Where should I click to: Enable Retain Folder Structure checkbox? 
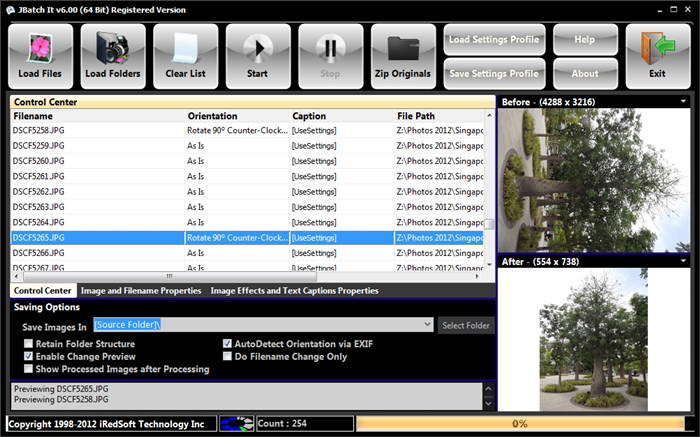point(28,344)
